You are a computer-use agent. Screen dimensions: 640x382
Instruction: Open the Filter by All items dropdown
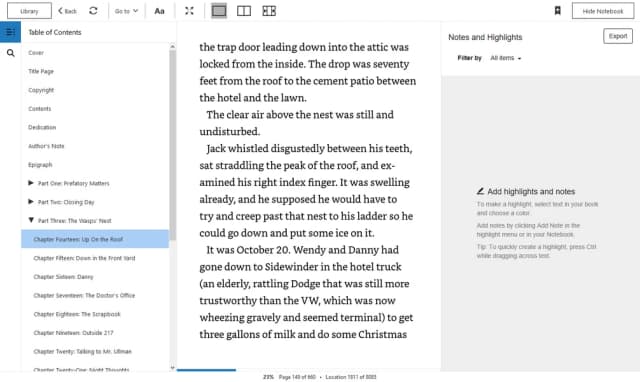tap(506, 58)
